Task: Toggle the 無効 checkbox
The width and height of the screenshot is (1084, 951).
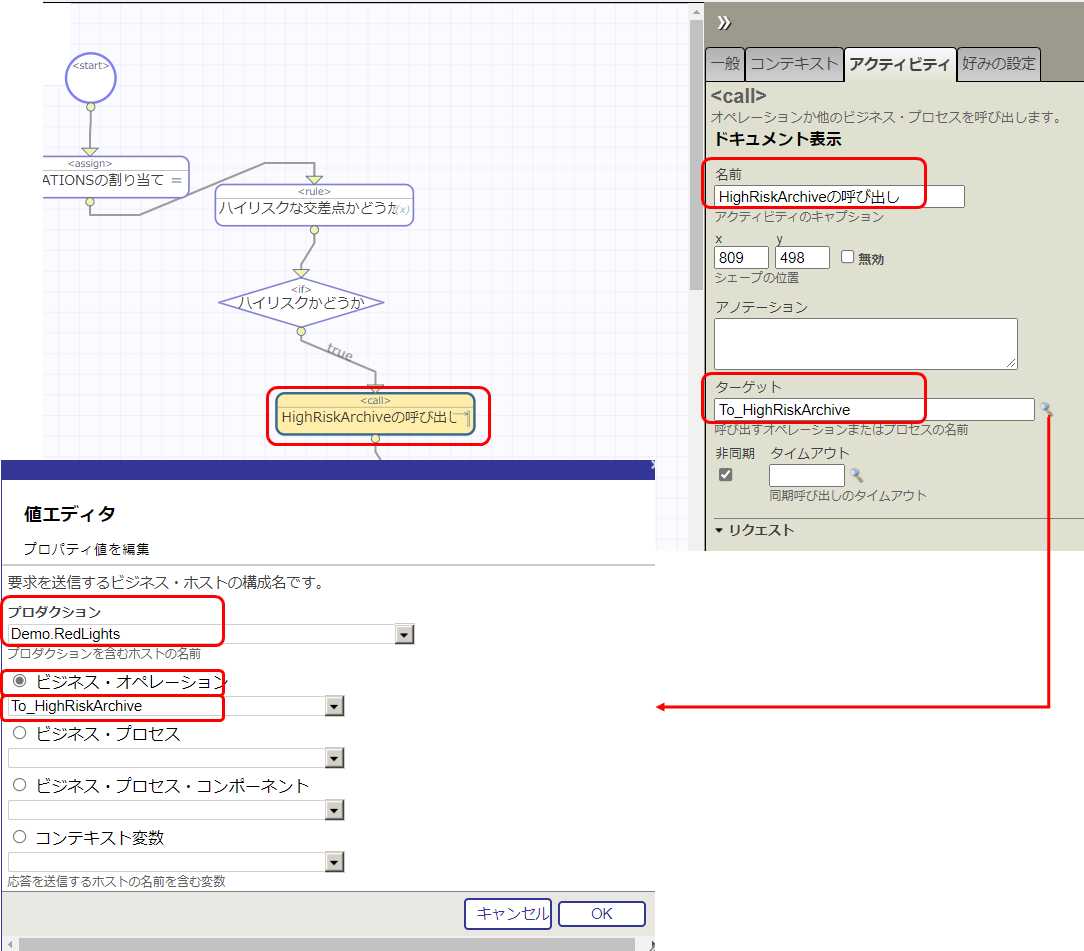Action: 848,257
